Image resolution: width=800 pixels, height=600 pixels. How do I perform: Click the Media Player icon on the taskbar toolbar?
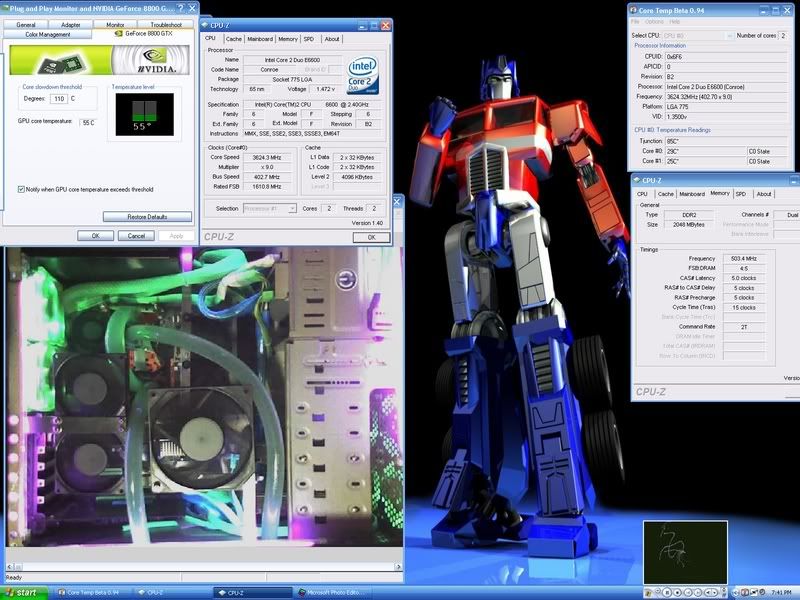pos(648,592)
